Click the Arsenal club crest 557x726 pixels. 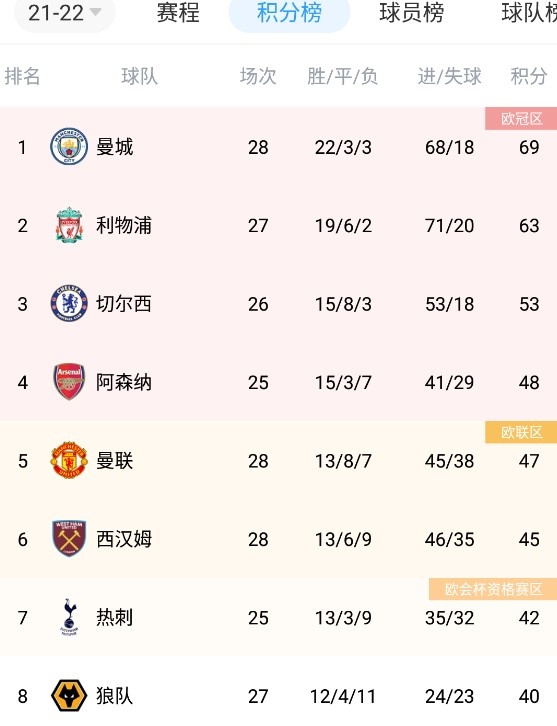click(69, 382)
